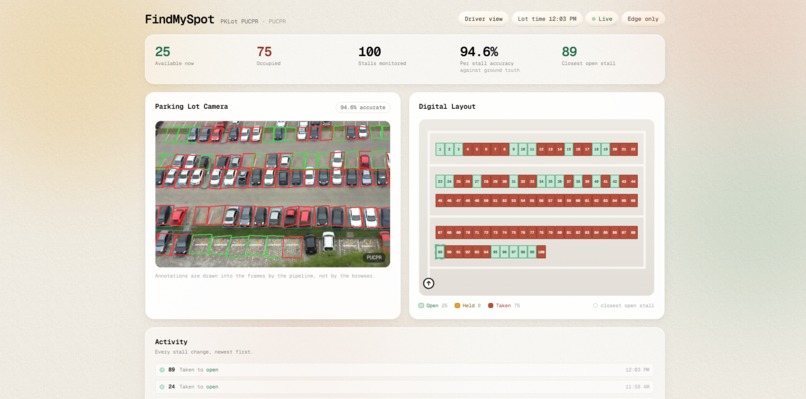Select highlighted closest stall 89 in the layout
806x399 pixels.
click(x=440, y=252)
